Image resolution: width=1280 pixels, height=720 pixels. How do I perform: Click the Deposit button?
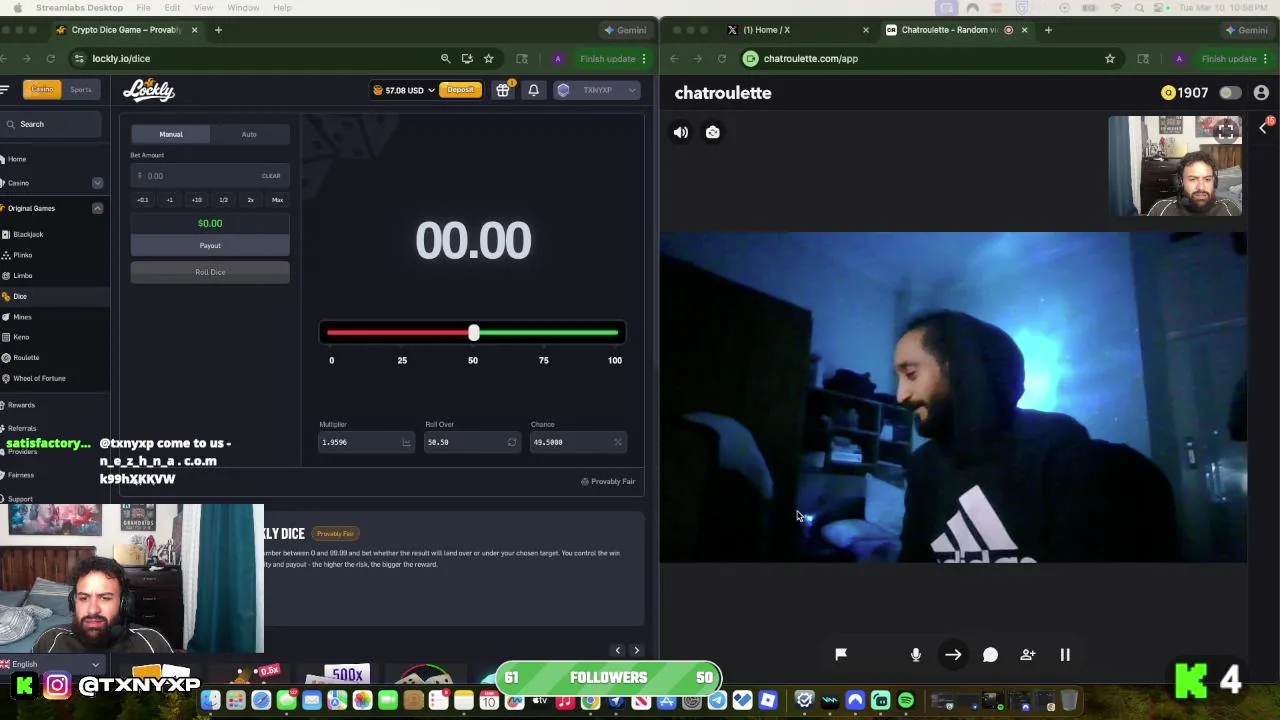tap(460, 90)
